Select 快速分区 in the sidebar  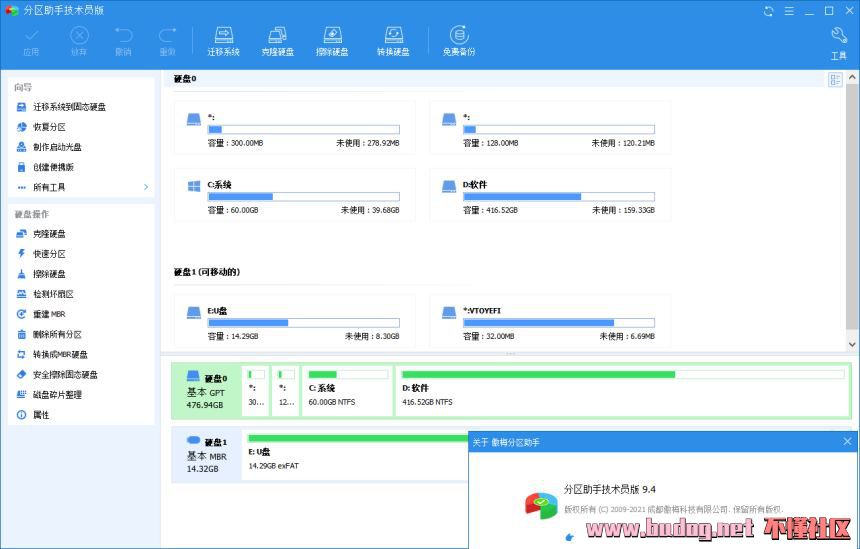49,254
